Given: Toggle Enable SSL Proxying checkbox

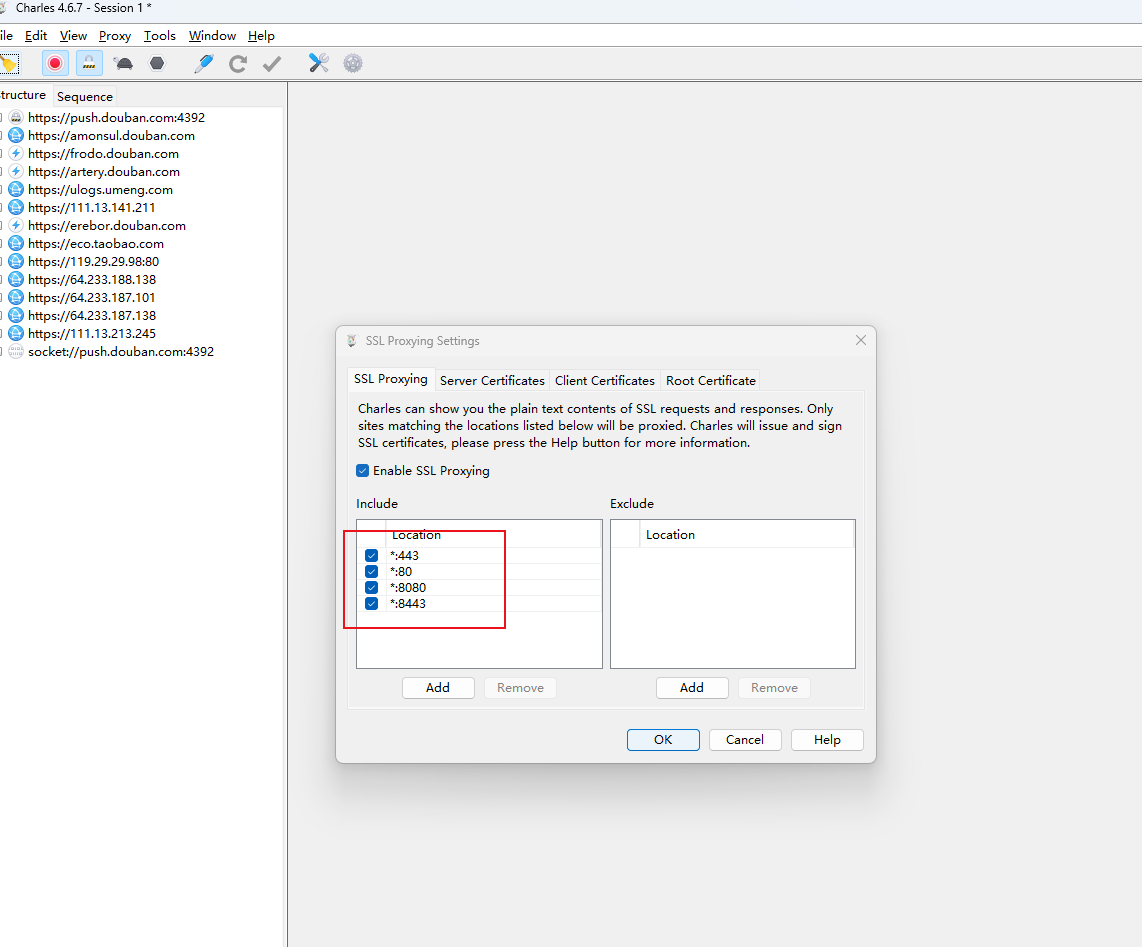Looking at the screenshot, I should (x=363, y=471).
